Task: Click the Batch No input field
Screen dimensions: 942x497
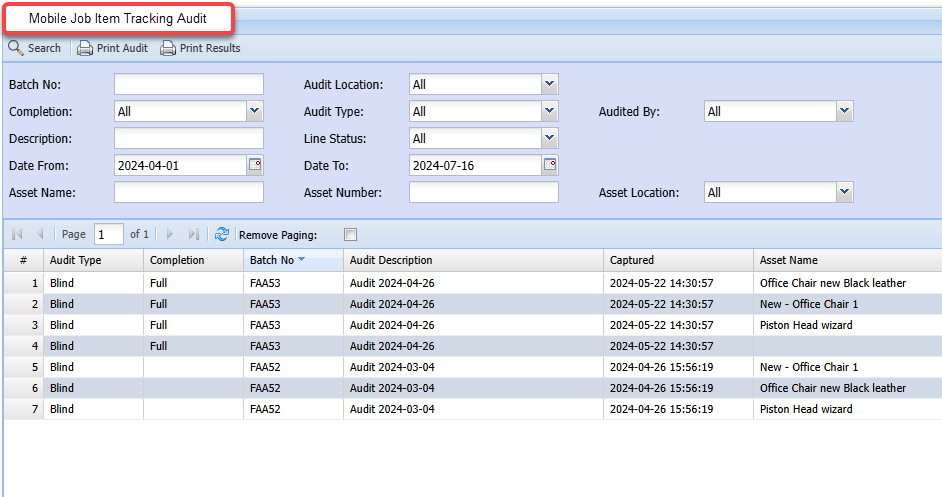Action: tap(189, 84)
